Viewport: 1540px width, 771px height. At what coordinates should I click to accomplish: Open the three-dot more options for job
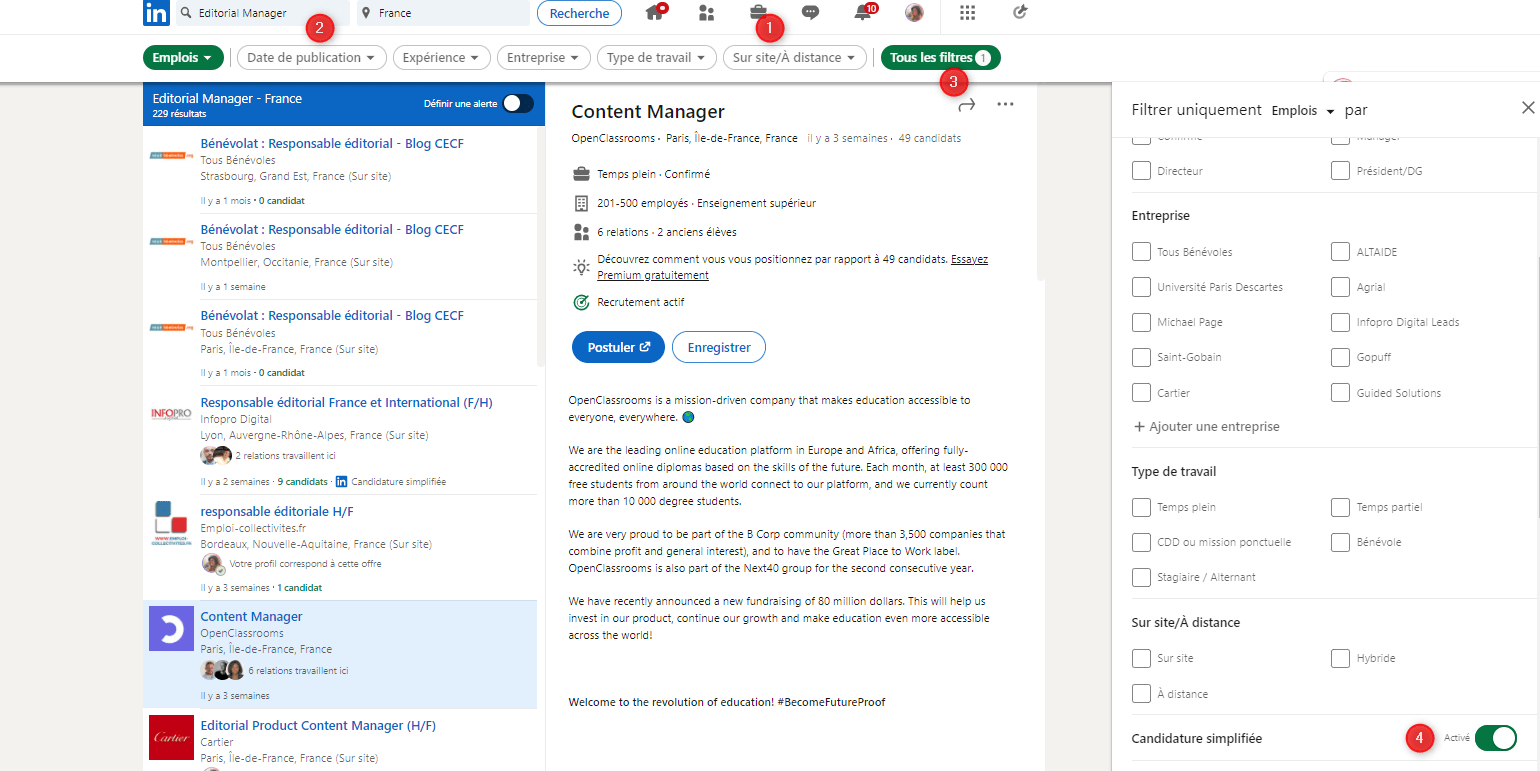pos(1005,104)
